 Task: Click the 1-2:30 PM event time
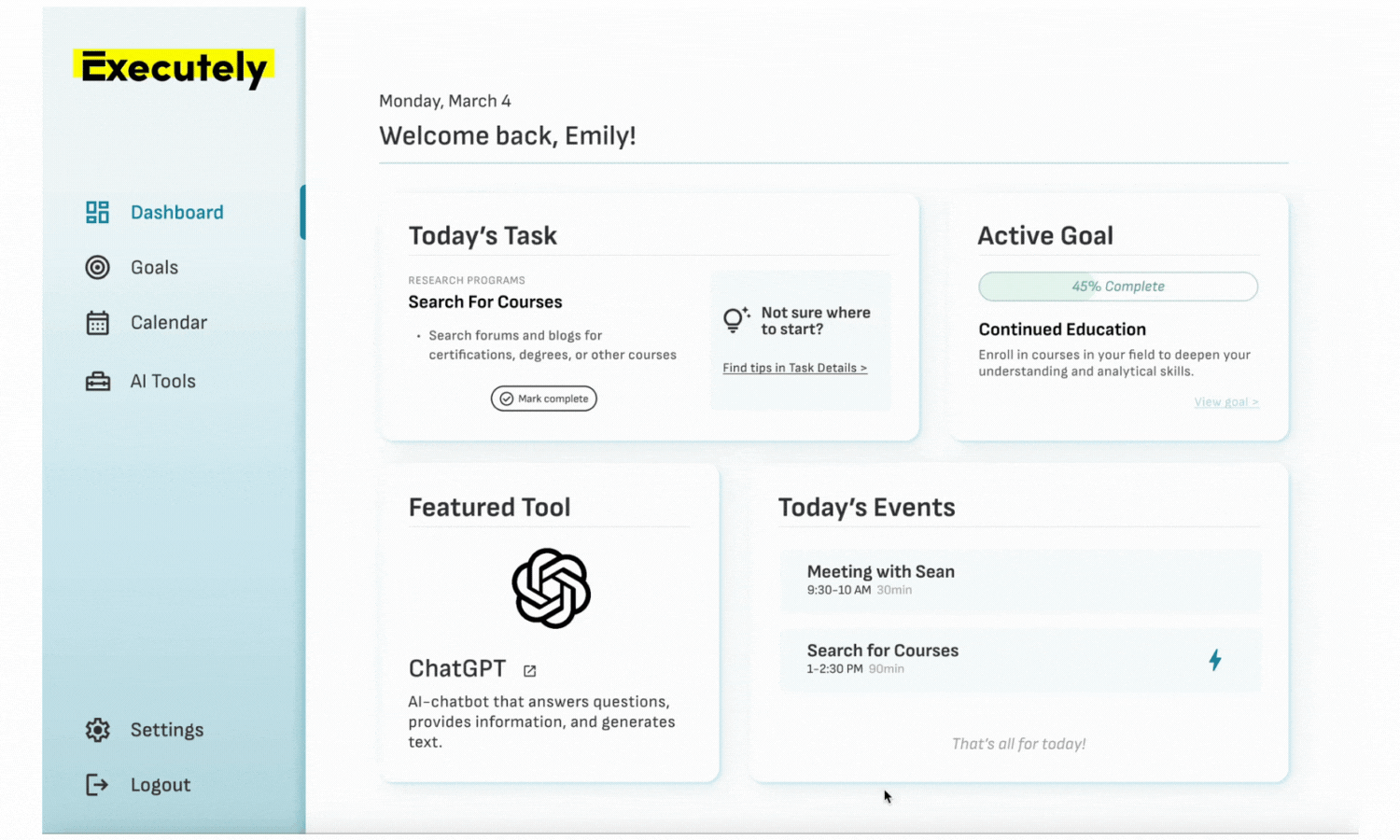click(x=834, y=669)
